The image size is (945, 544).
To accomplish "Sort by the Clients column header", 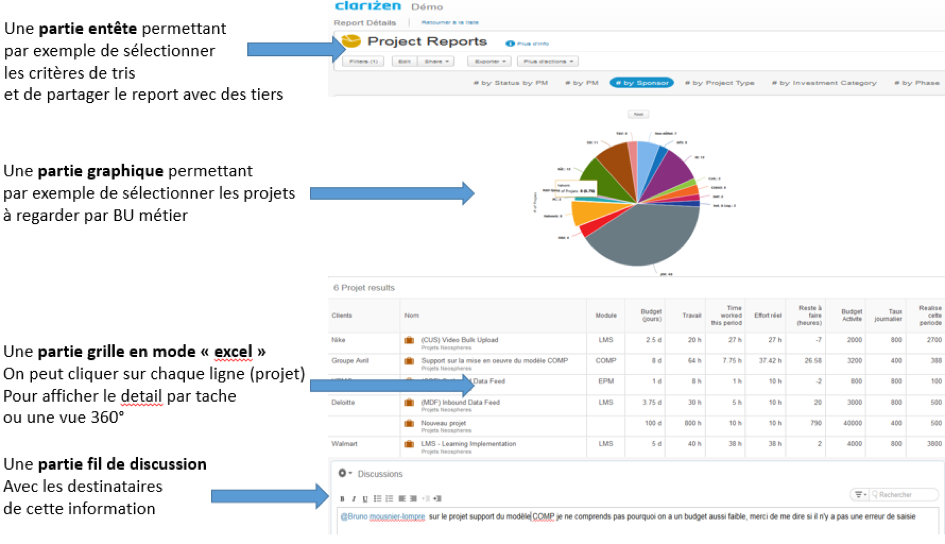I will pos(342,316).
